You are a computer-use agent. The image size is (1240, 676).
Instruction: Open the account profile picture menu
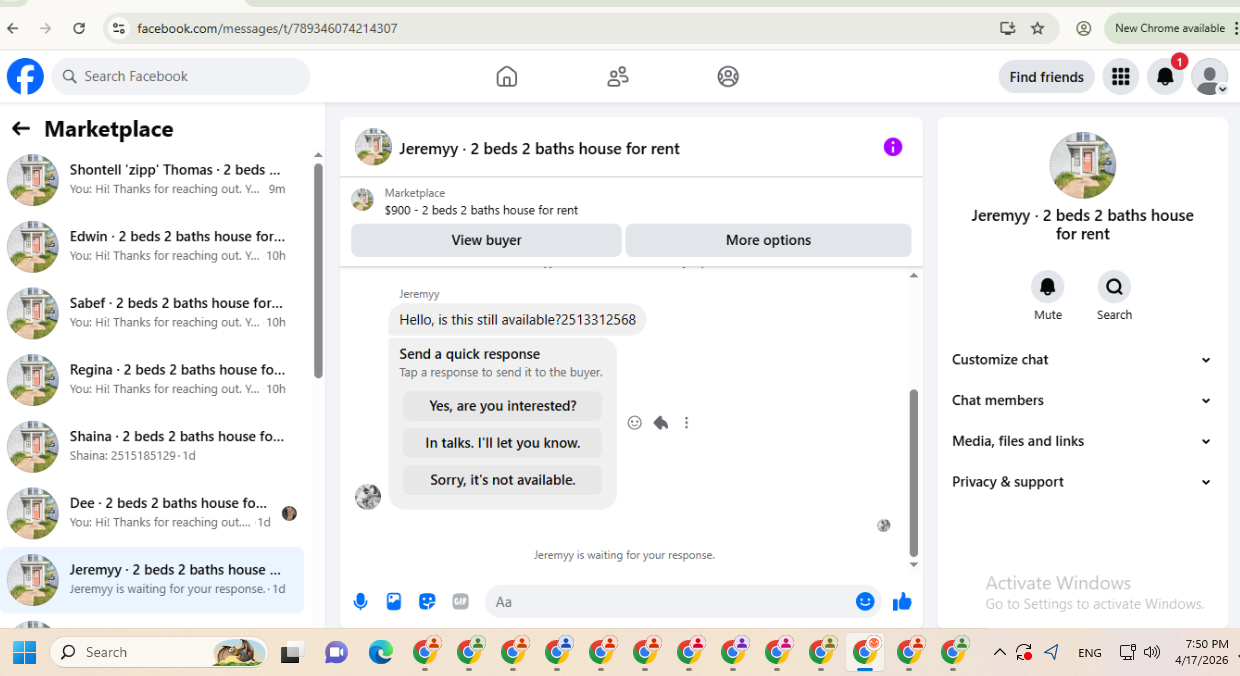click(1210, 76)
